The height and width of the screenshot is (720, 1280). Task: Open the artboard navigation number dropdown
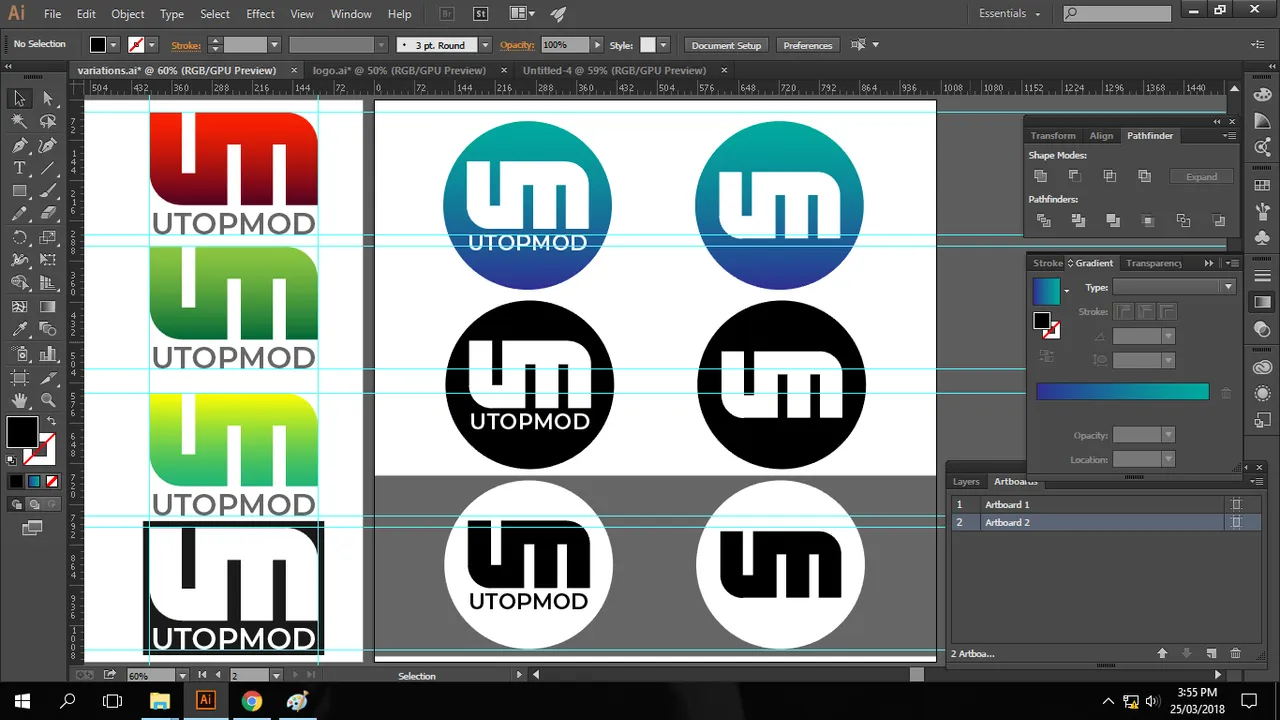276,676
